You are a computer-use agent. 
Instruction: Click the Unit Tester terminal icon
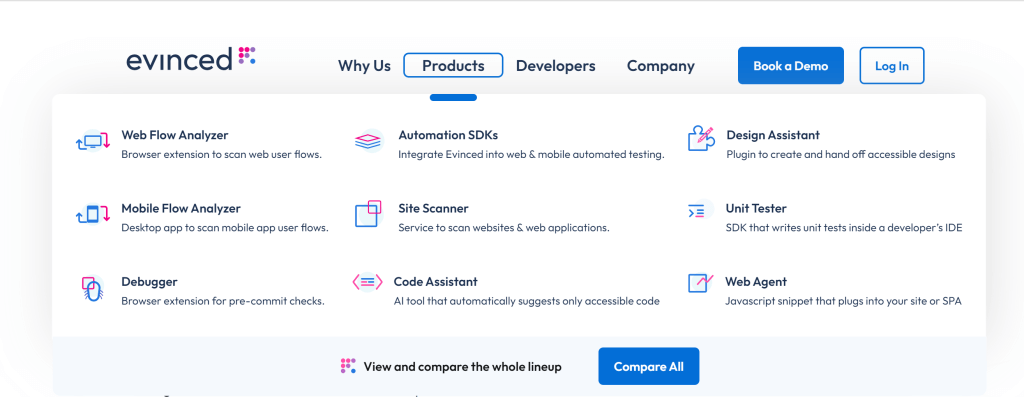pos(696,210)
